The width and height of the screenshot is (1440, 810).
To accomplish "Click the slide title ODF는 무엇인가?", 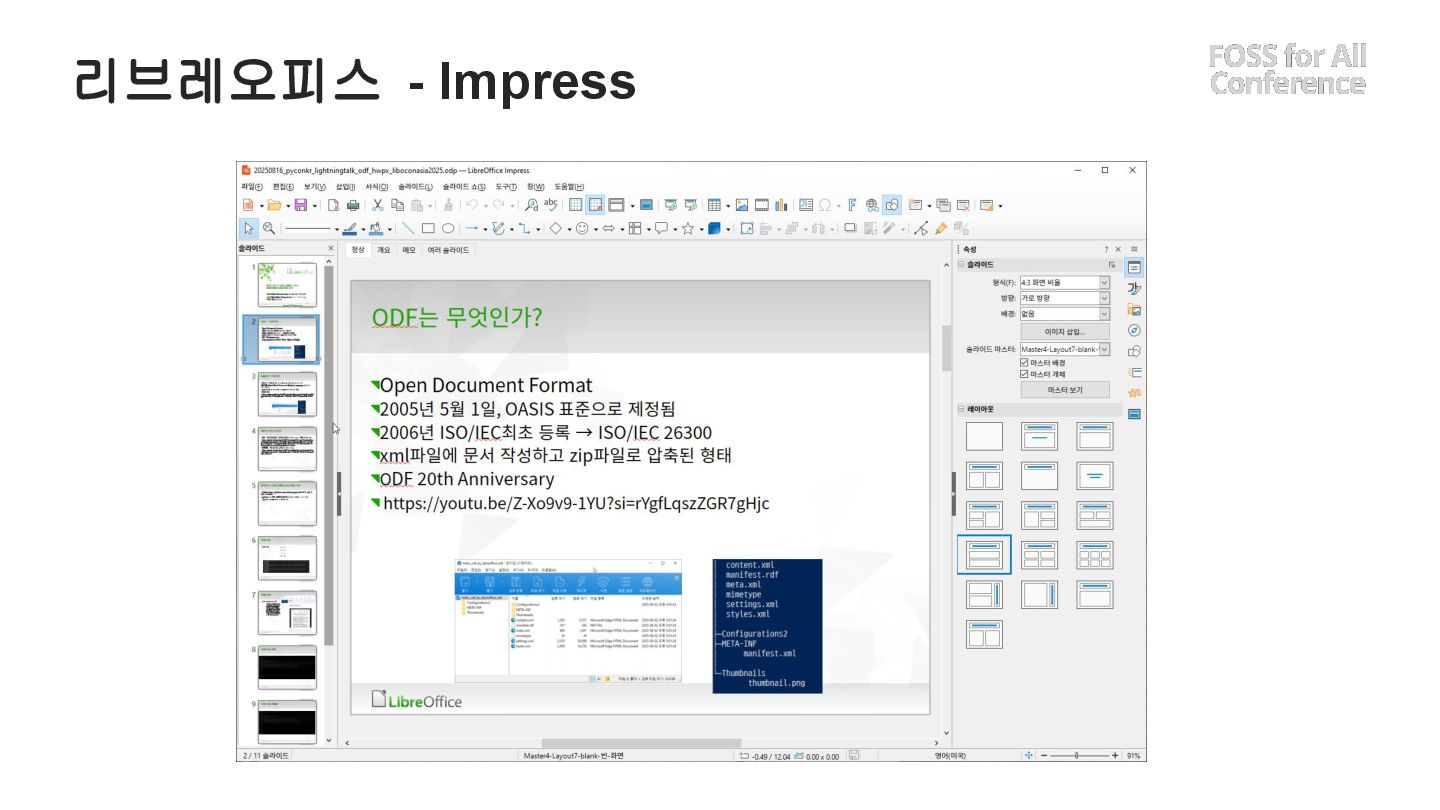I will point(457,317).
